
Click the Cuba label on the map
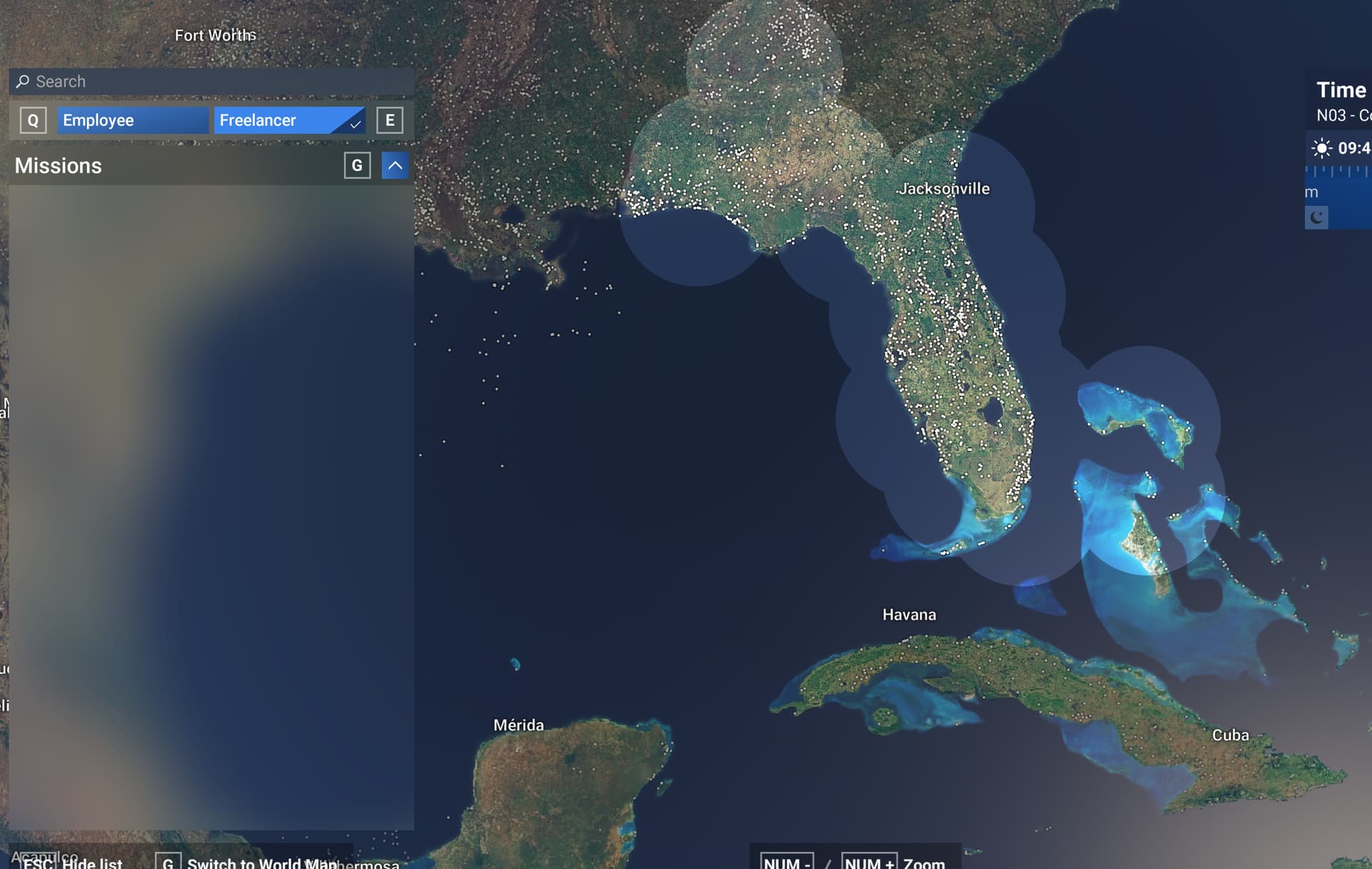click(1231, 735)
